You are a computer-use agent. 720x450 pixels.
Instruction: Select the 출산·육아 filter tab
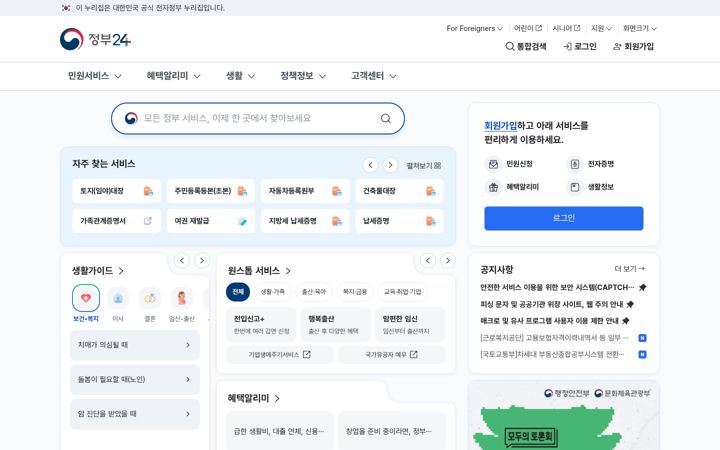click(314, 292)
